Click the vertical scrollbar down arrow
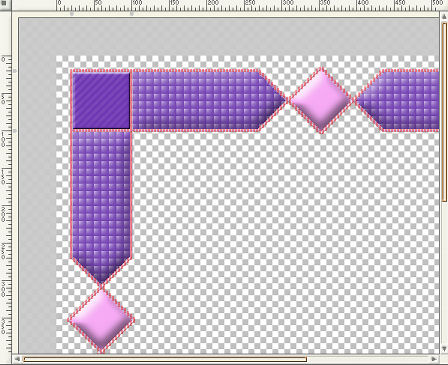The height and width of the screenshot is (365, 448). click(444, 348)
